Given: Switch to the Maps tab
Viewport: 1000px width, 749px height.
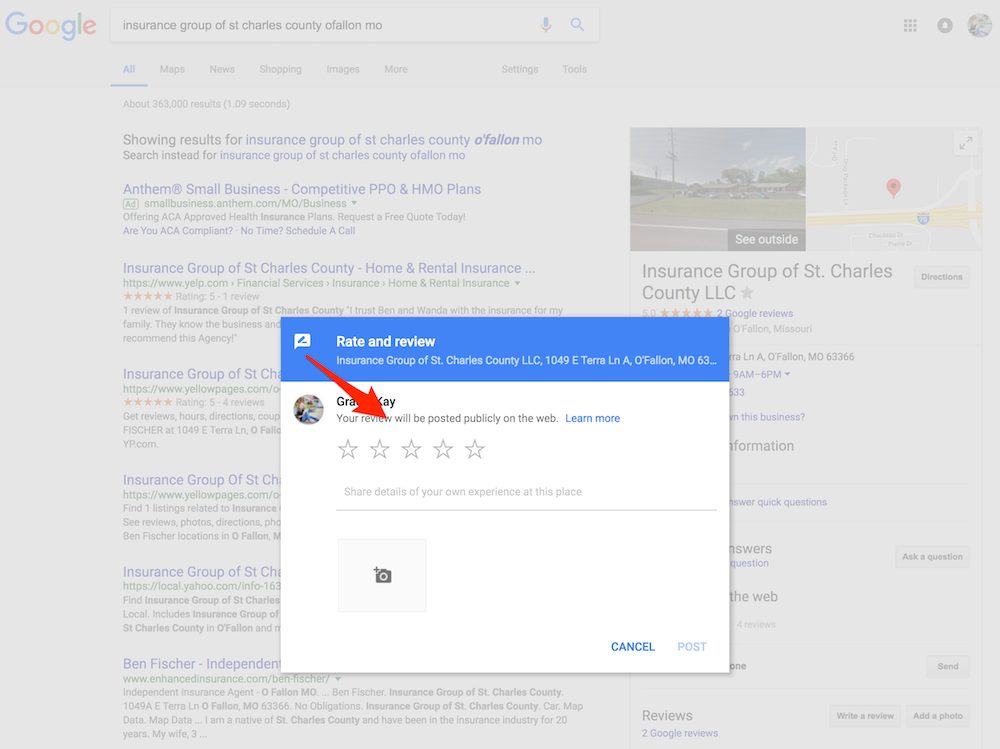Looking at the screenshot, I should point(172,69).
